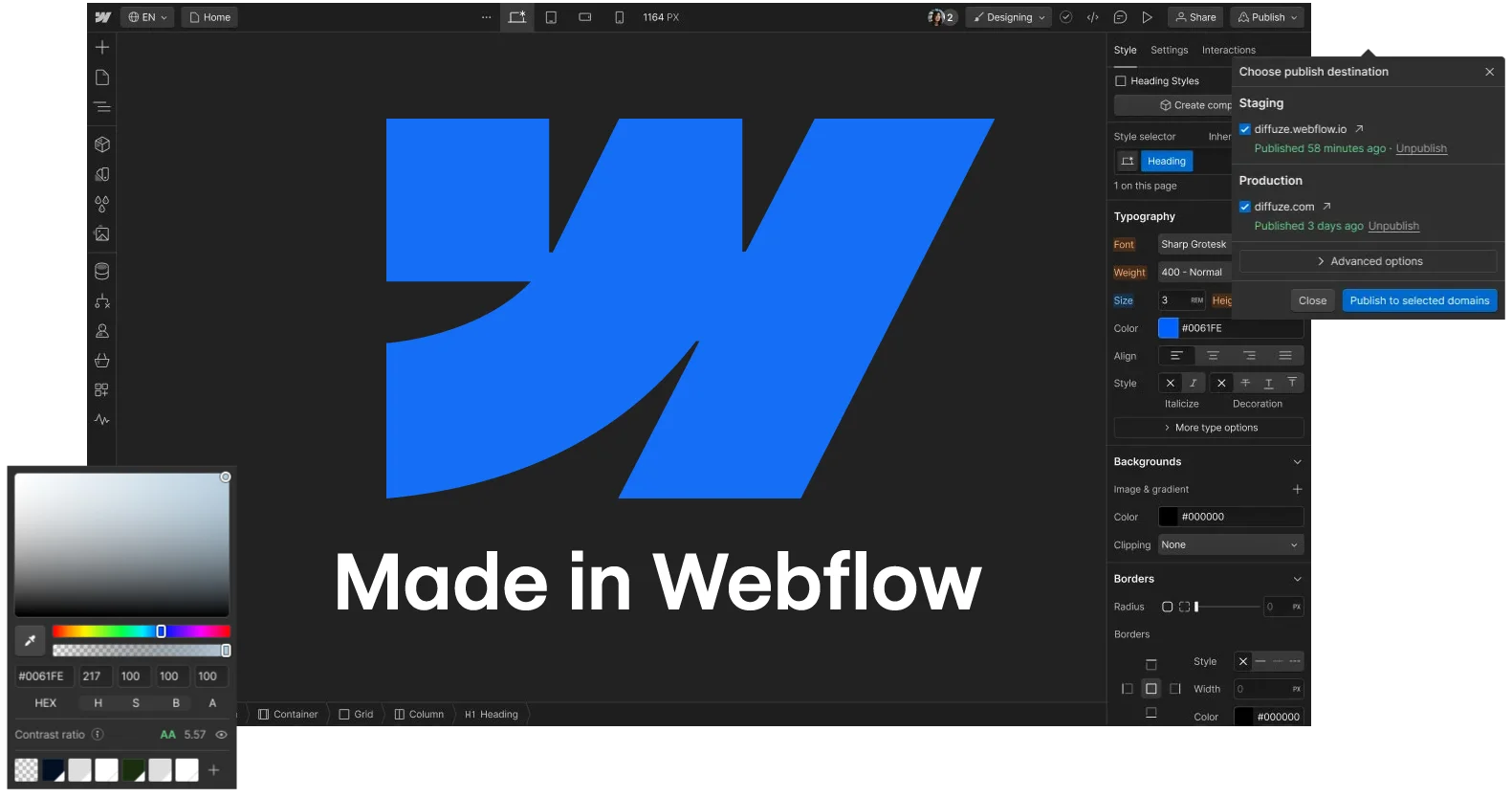
Task: Open the breakpoints ellipsis menu
Action: [x=486, y=17]
